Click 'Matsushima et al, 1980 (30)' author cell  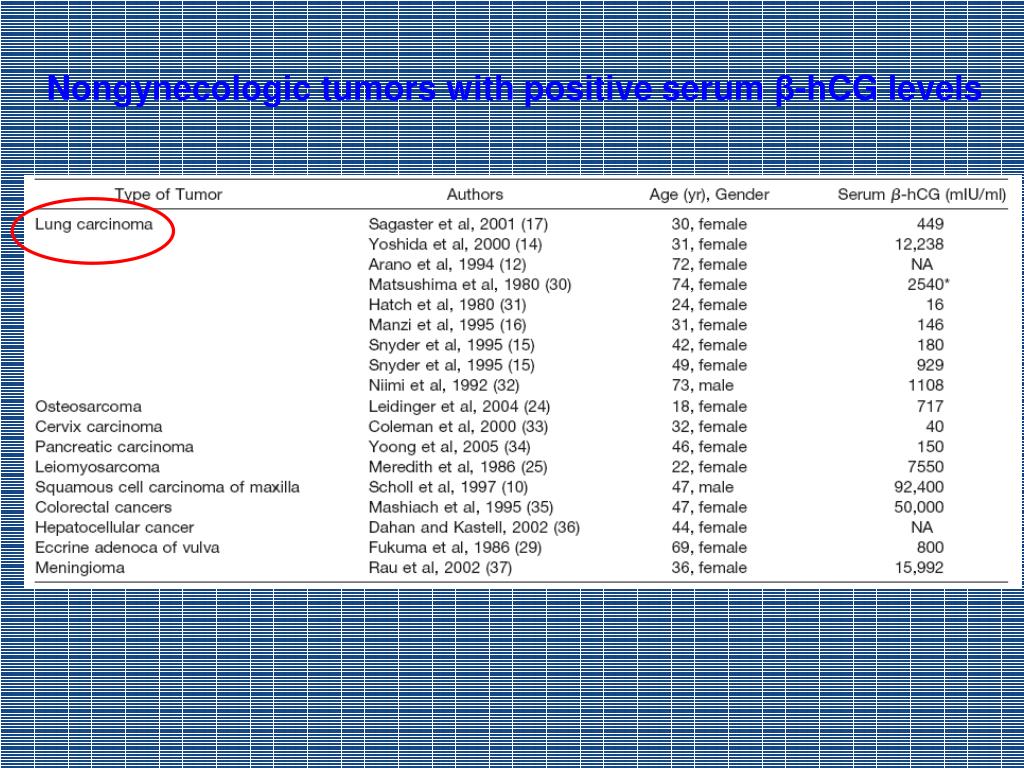click(x=470, y=285)
